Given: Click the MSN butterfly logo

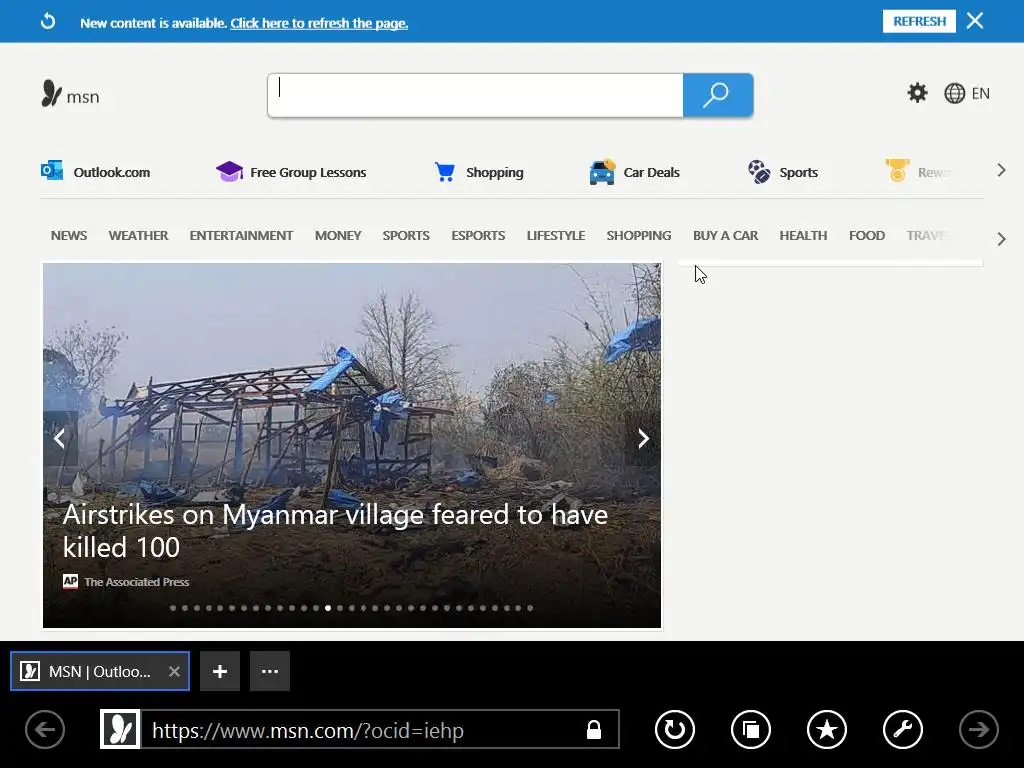Looking at the screenshot, I should tap(70, 94).
